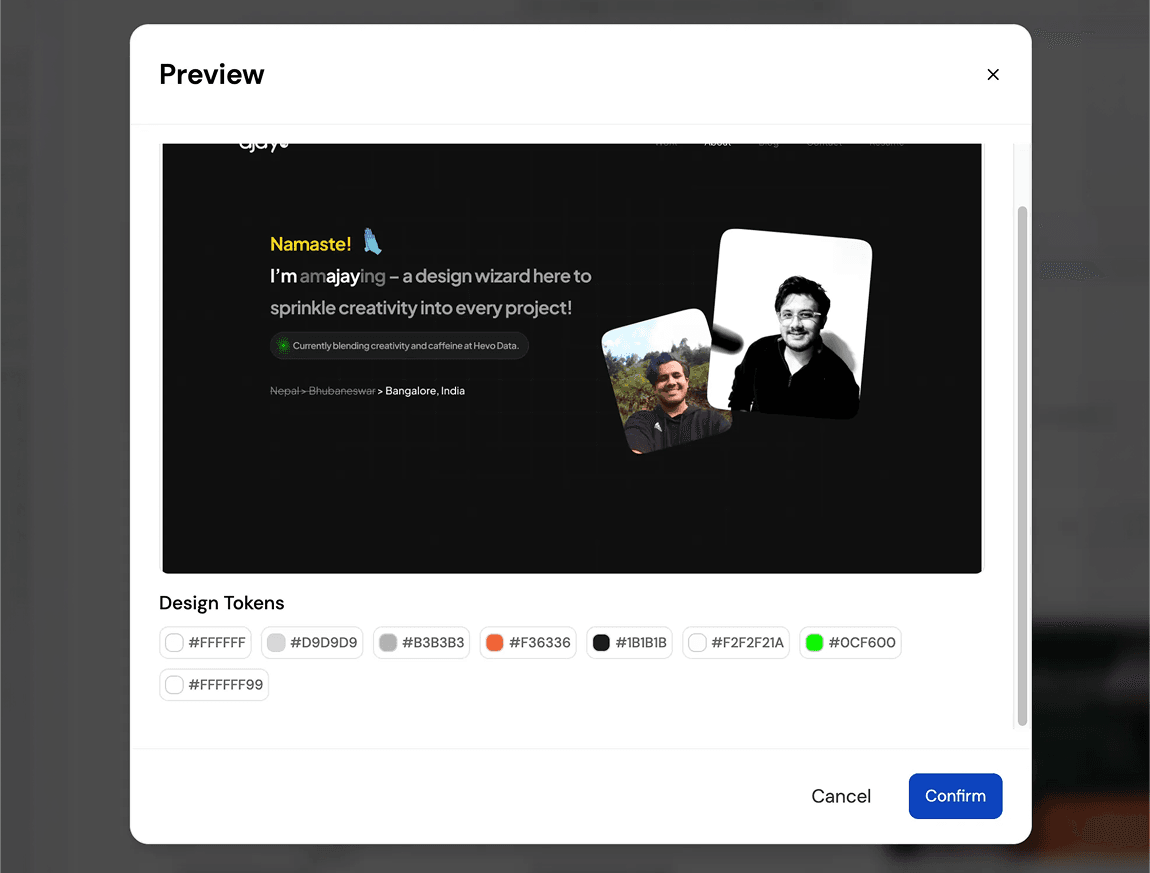1150x873 pixels.
Task: Pick the #D9D9D9 light gray token
Action: point(313,643)
